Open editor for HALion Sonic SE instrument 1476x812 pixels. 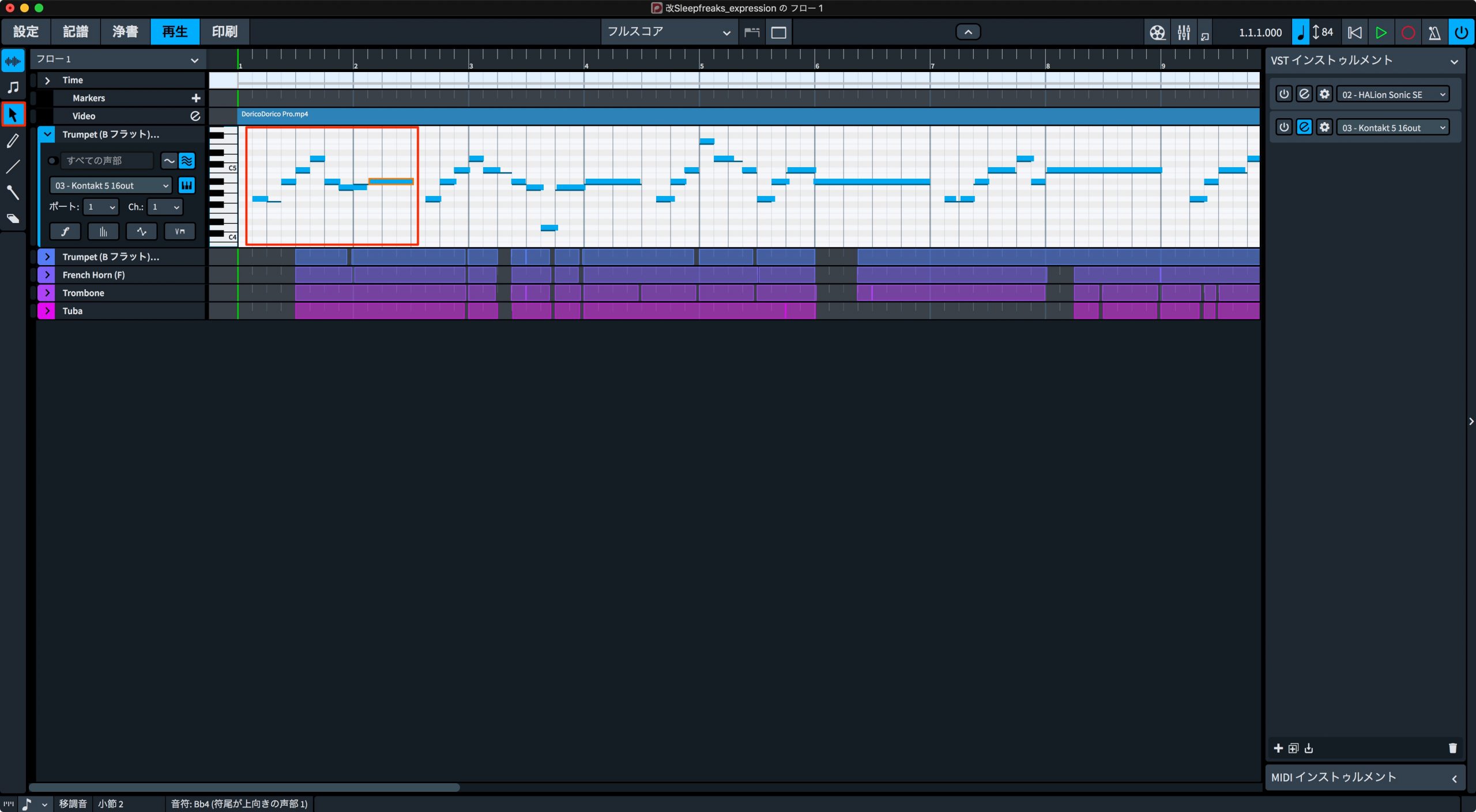click(1304, 94)
